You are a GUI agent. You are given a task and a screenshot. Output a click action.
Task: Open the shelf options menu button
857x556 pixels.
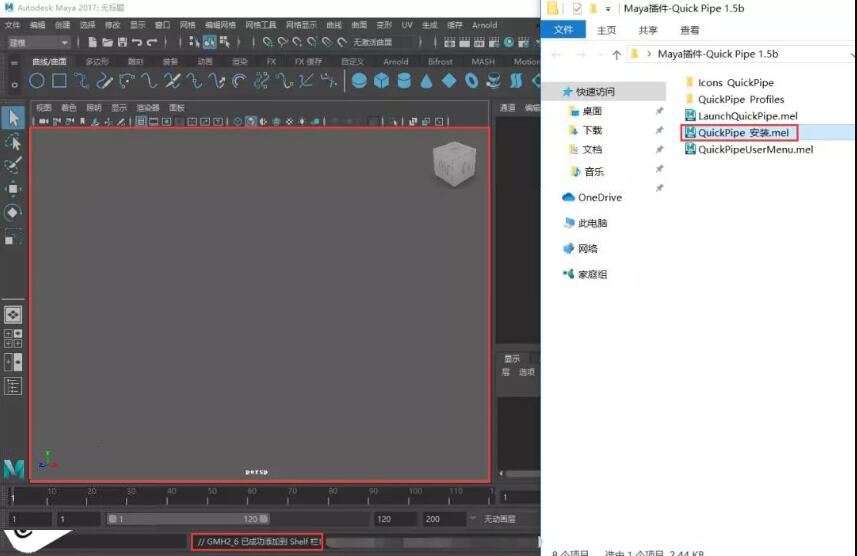14,85
